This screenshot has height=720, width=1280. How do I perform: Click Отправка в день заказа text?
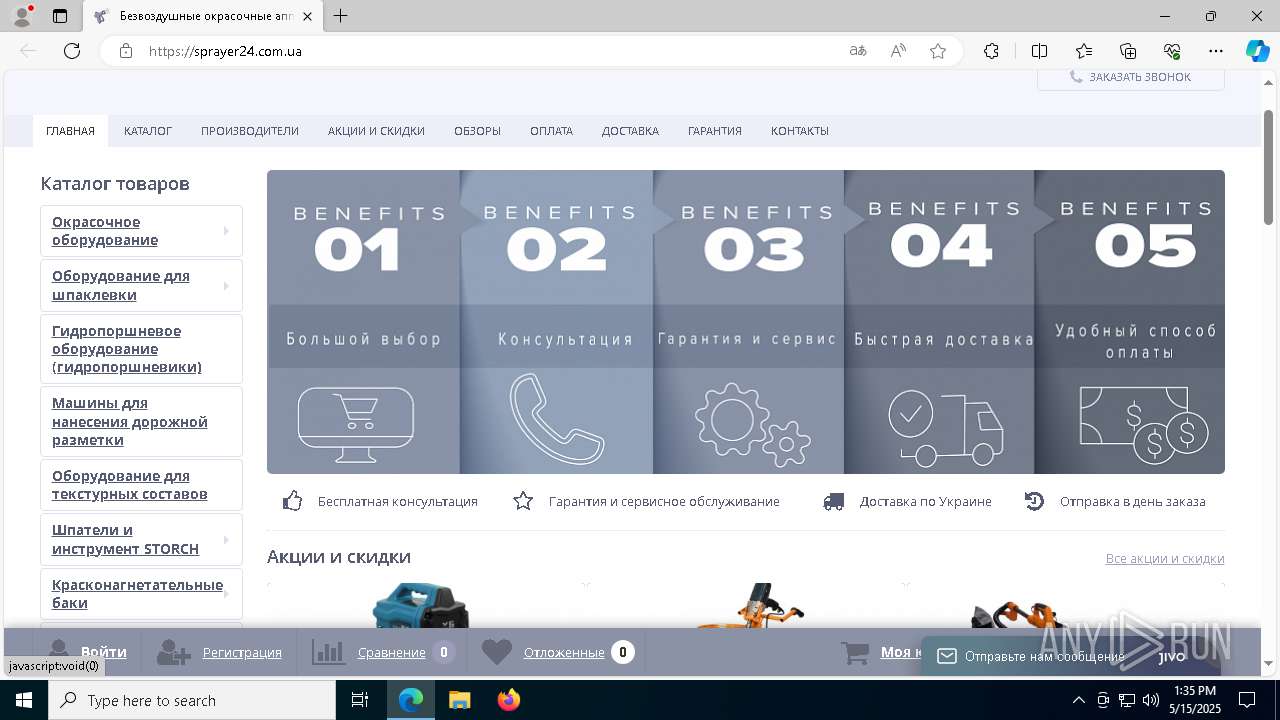[1133, 502]
